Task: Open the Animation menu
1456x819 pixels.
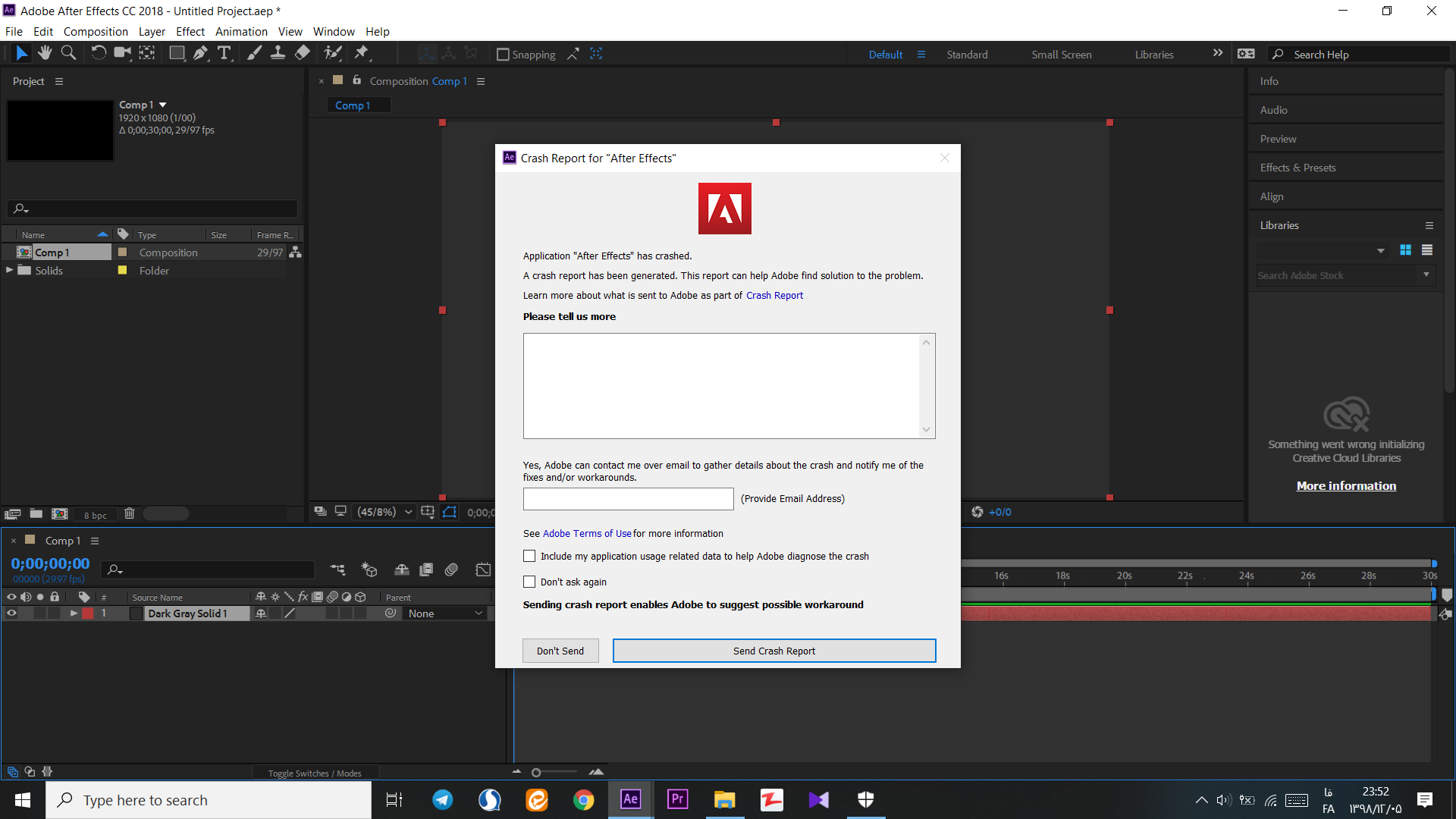Action: pos(241,31)
